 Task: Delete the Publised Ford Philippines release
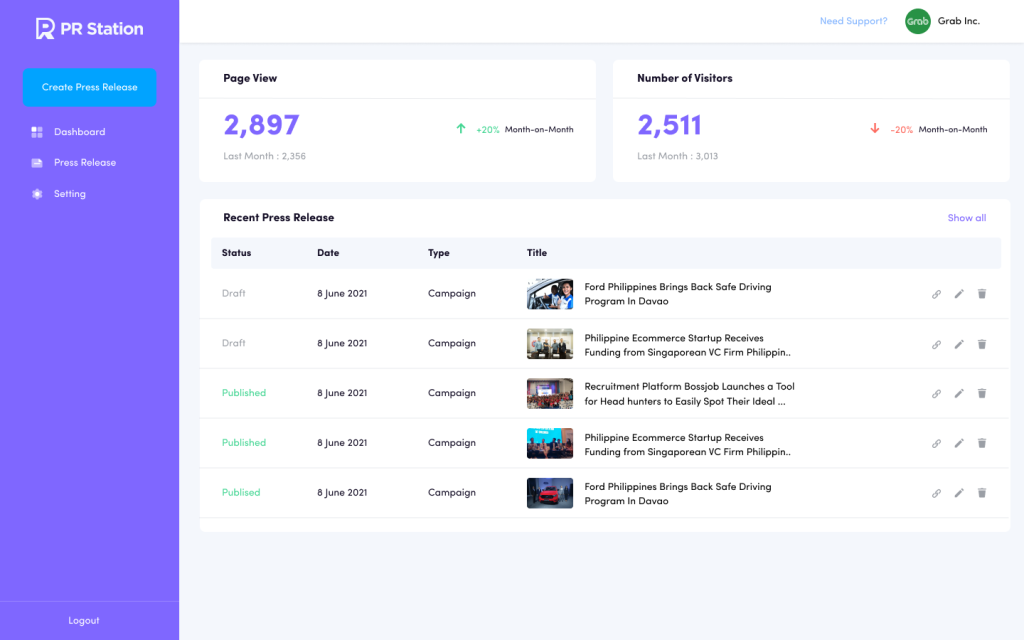tap(982, 493)
